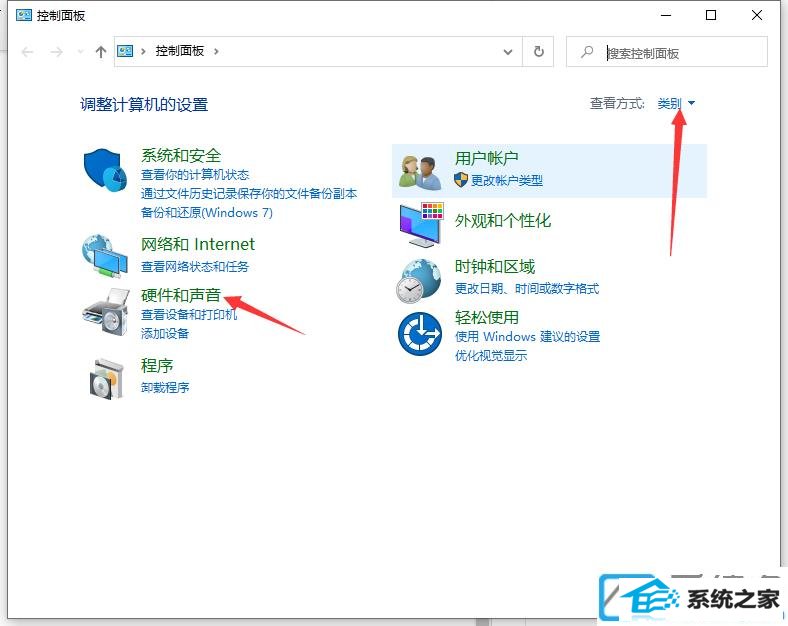Click the back navigation arrow
The height and width of the screenshot is (626, 788).
click(28, 52)
